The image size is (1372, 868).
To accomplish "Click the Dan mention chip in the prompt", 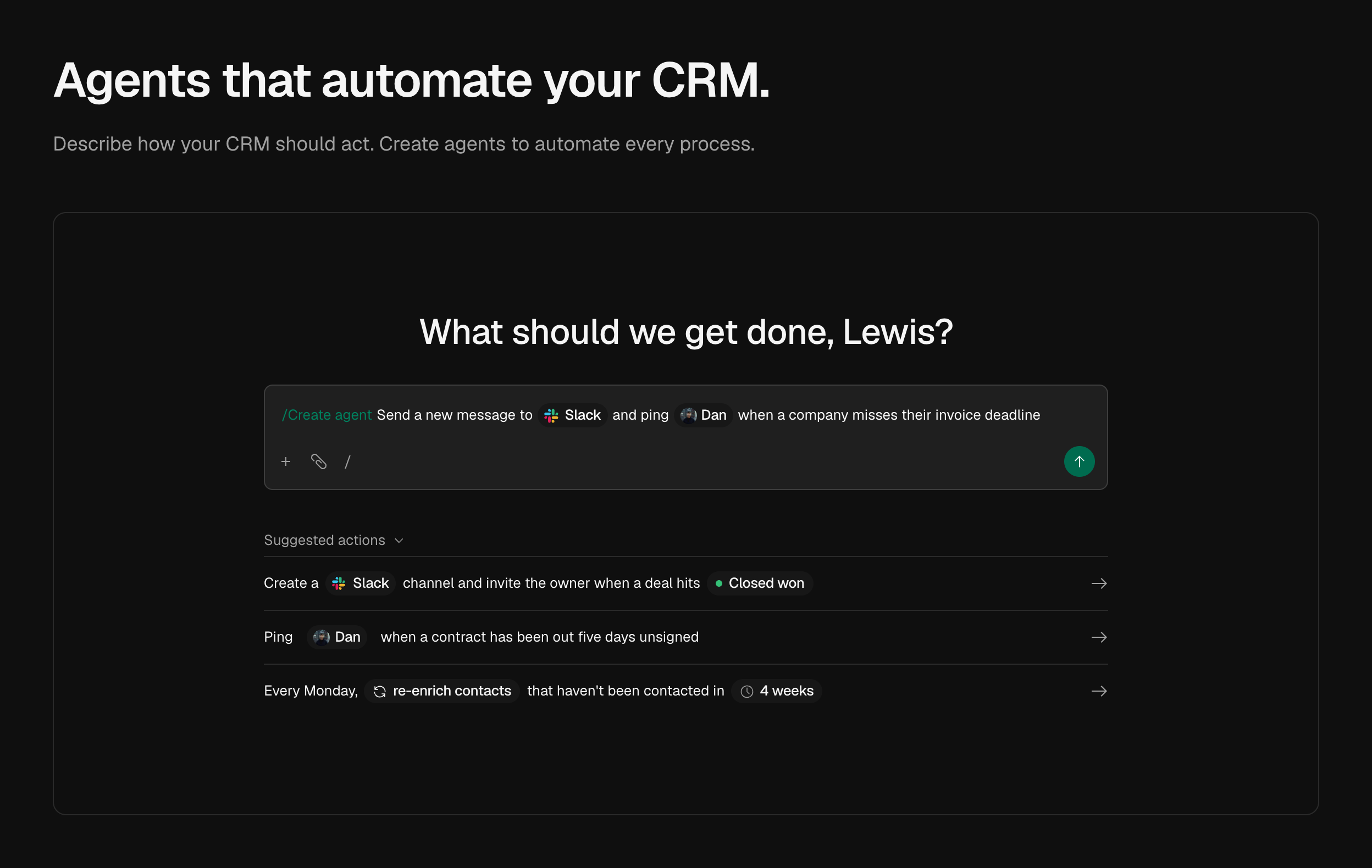I will [x=703, y=415].
